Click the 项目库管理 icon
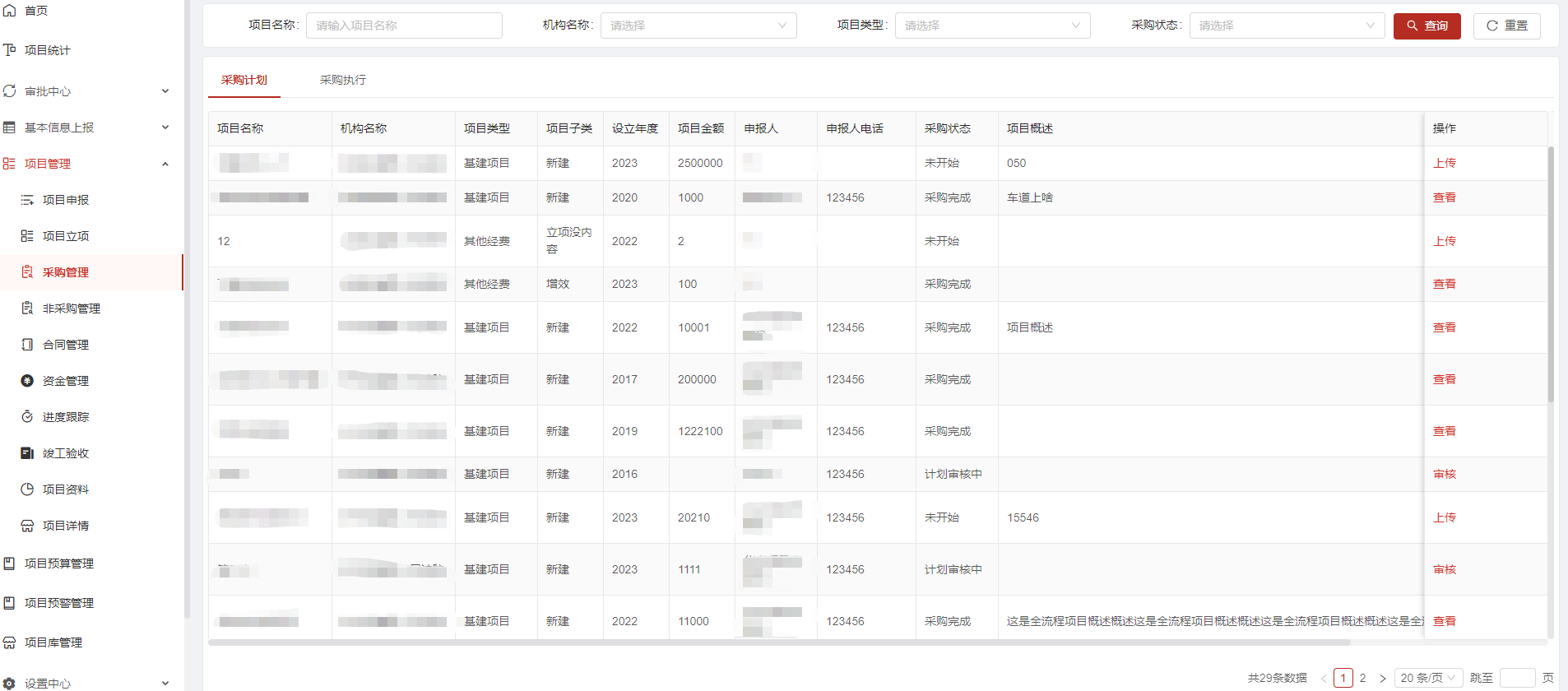 click(x=10, y=642)
